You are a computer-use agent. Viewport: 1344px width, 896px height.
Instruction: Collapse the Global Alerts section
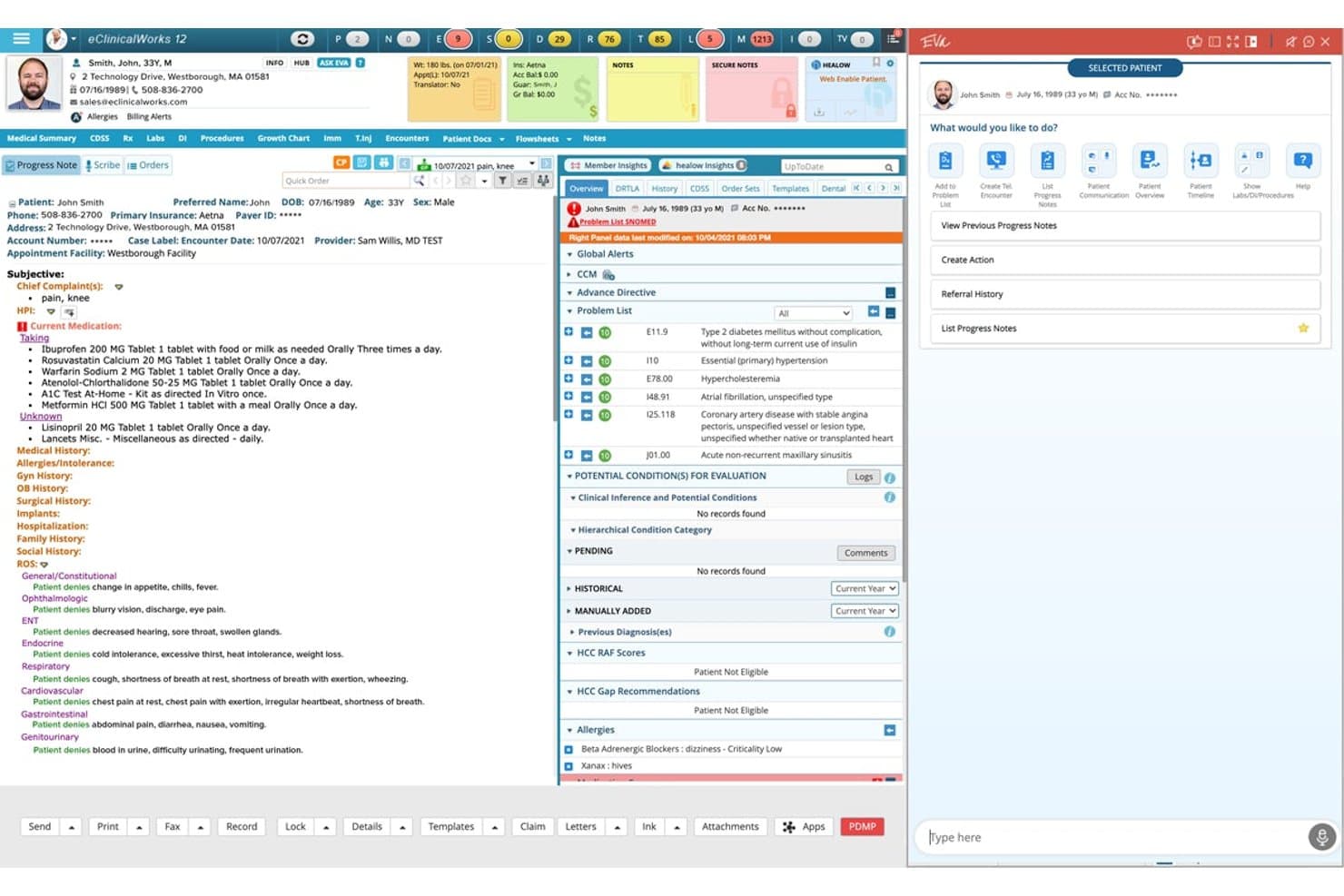coord(569,254)
